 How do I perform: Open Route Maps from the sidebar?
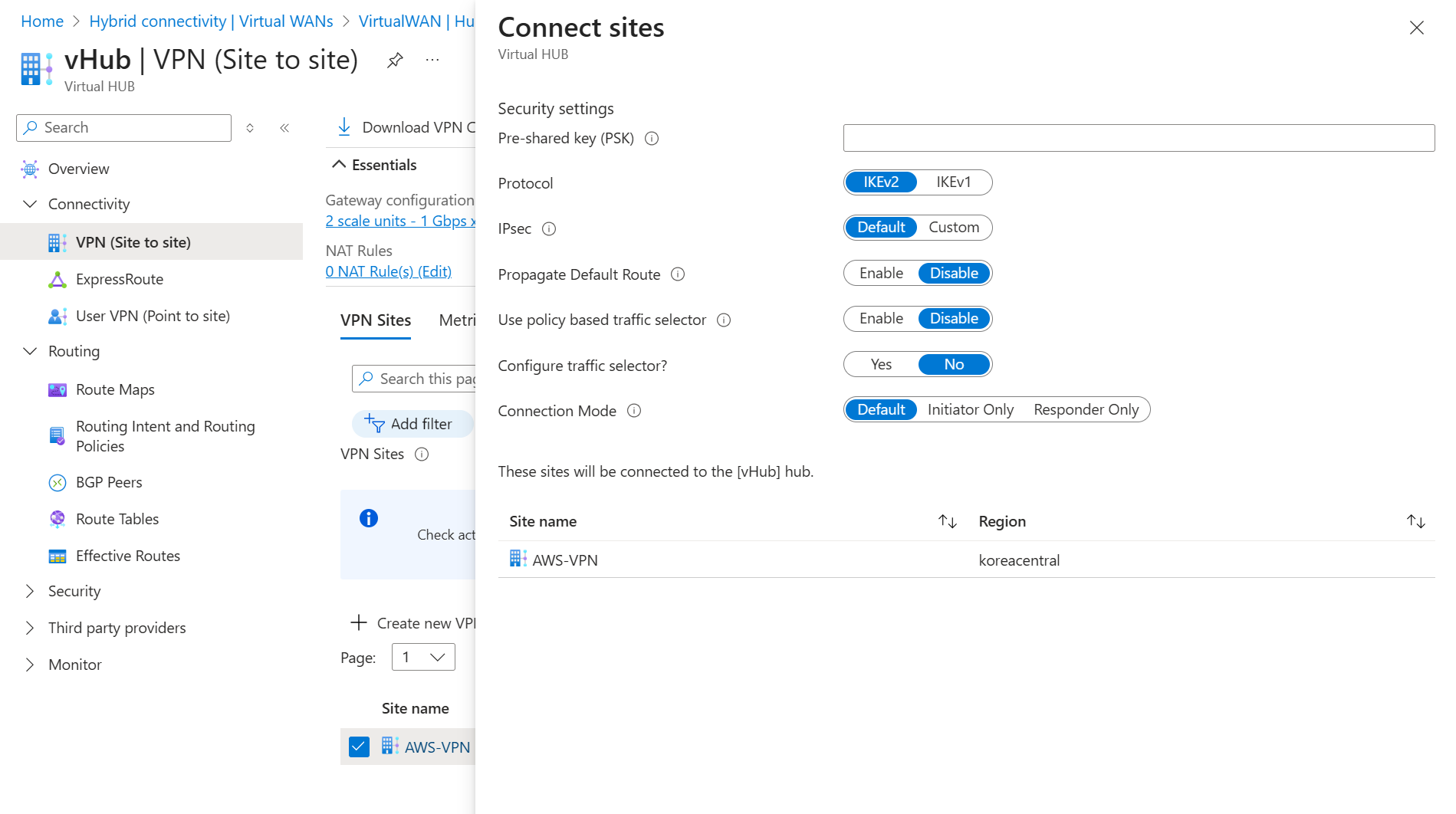tap(115, 390)
